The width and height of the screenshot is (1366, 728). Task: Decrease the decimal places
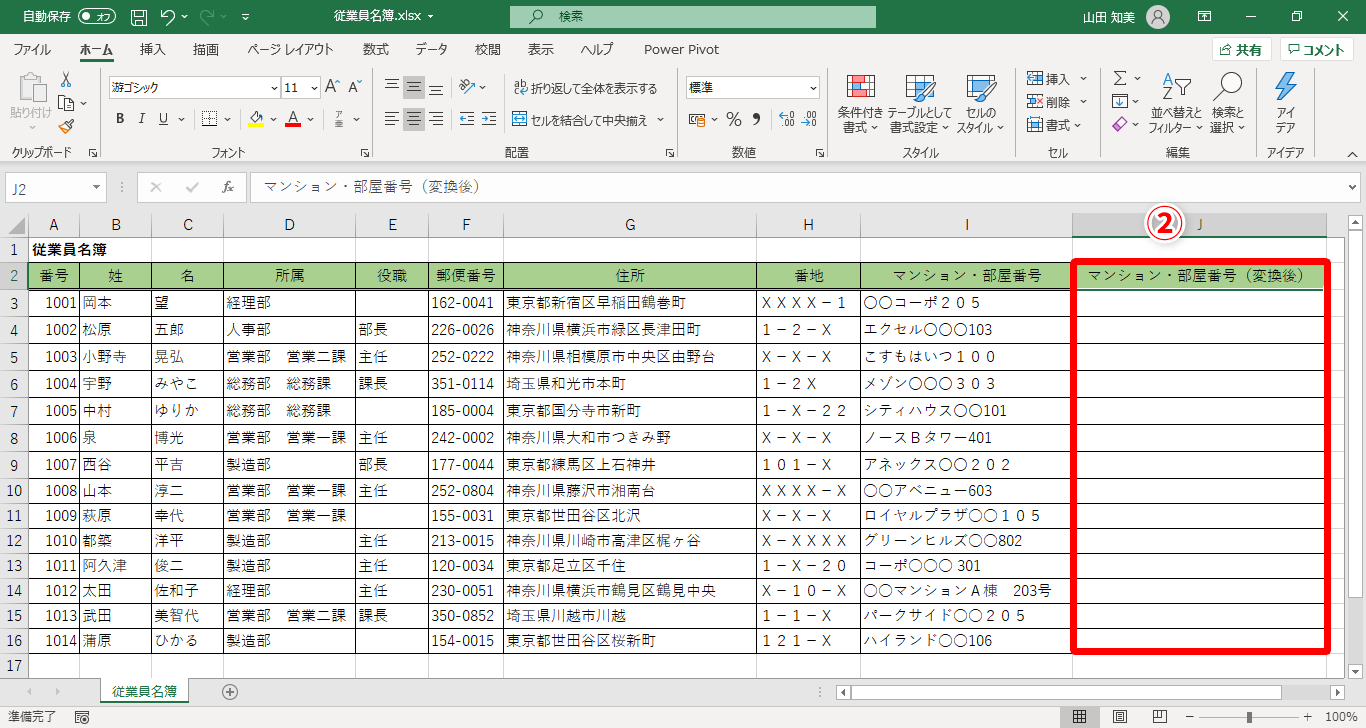809,119
